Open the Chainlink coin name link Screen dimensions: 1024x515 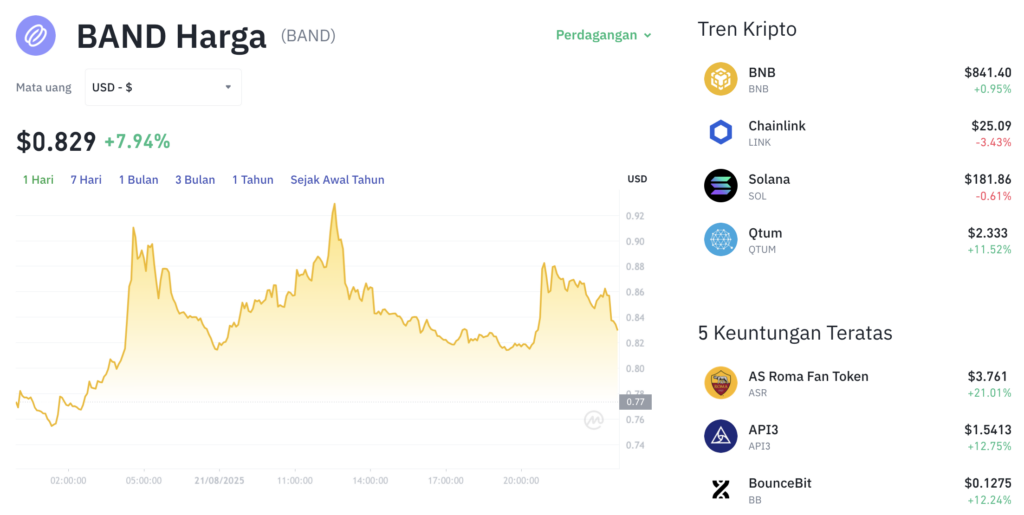point(777,126)
